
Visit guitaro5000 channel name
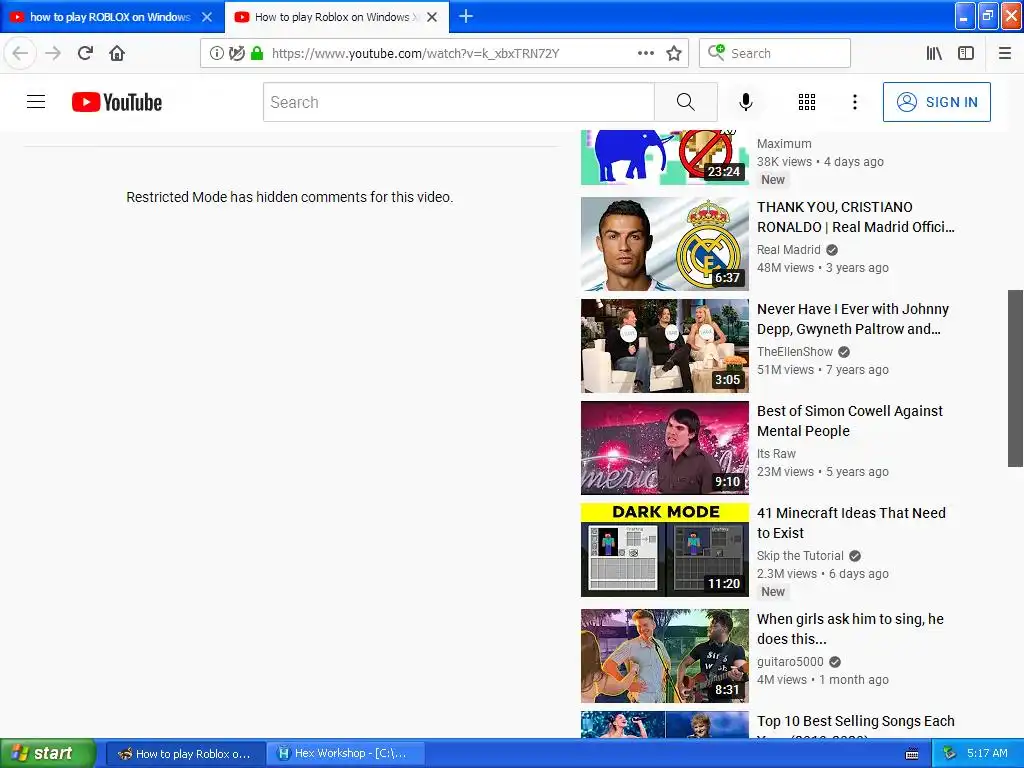pos(790,662)
